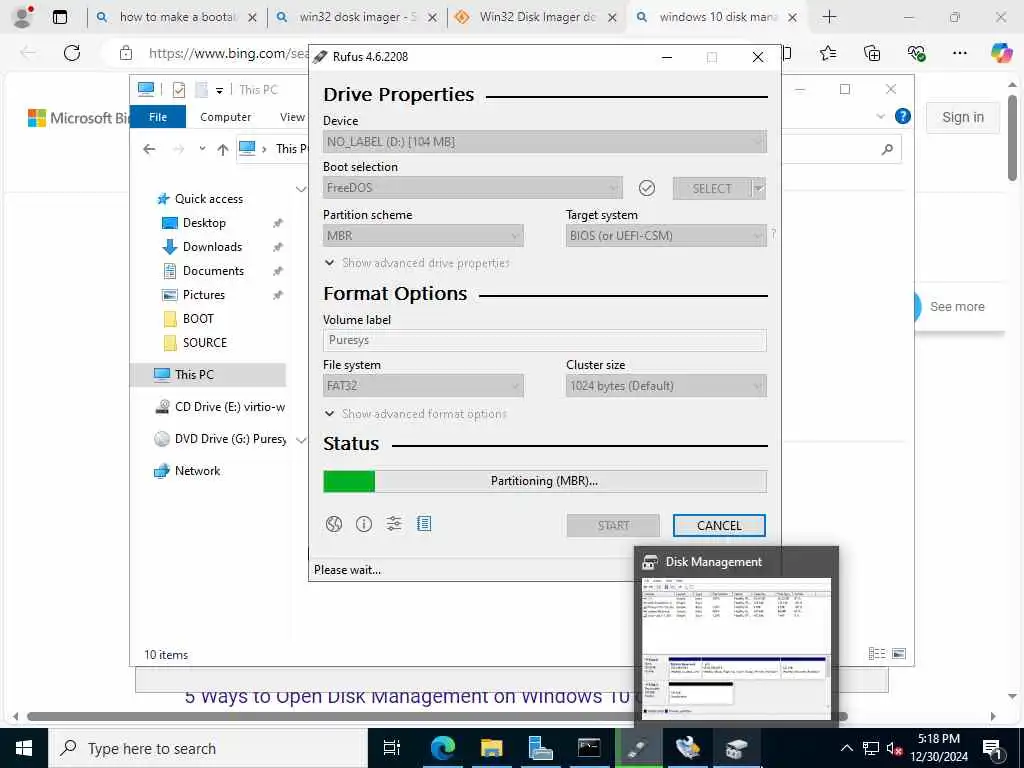This screenshot has height=768, width=1024.
Task: Switch File Explorer to details view icon
Action: pyautogui.click(x=877, y=653)
